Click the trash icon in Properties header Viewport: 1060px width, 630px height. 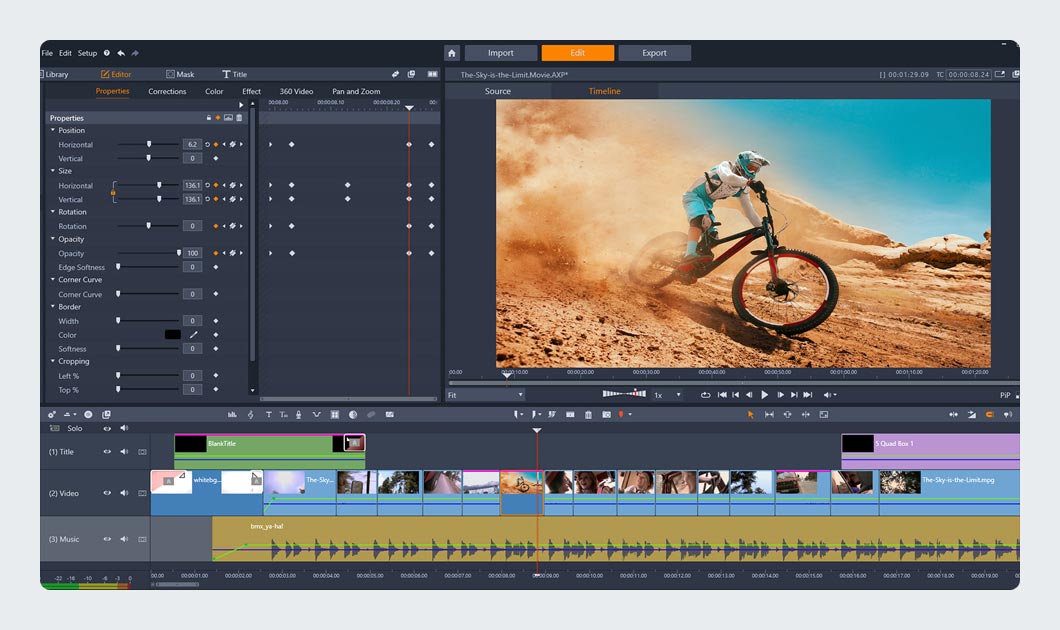pyautogui.click(x=239, y=118)
